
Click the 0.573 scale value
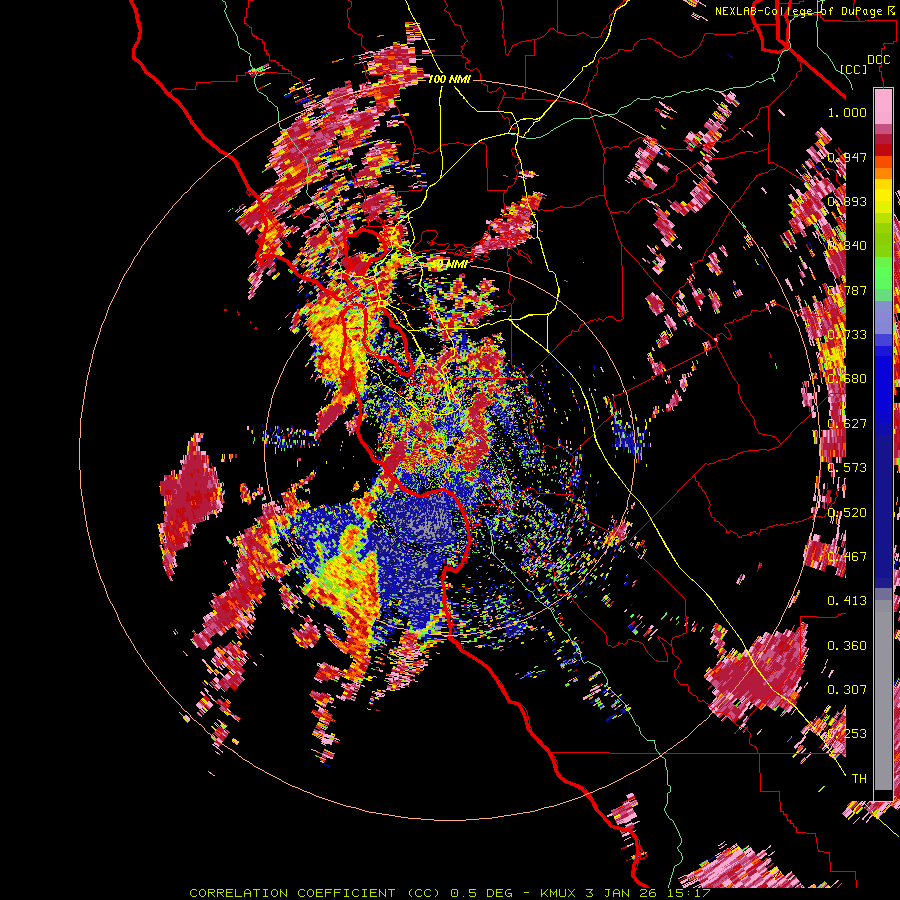(x=847, y=468)
